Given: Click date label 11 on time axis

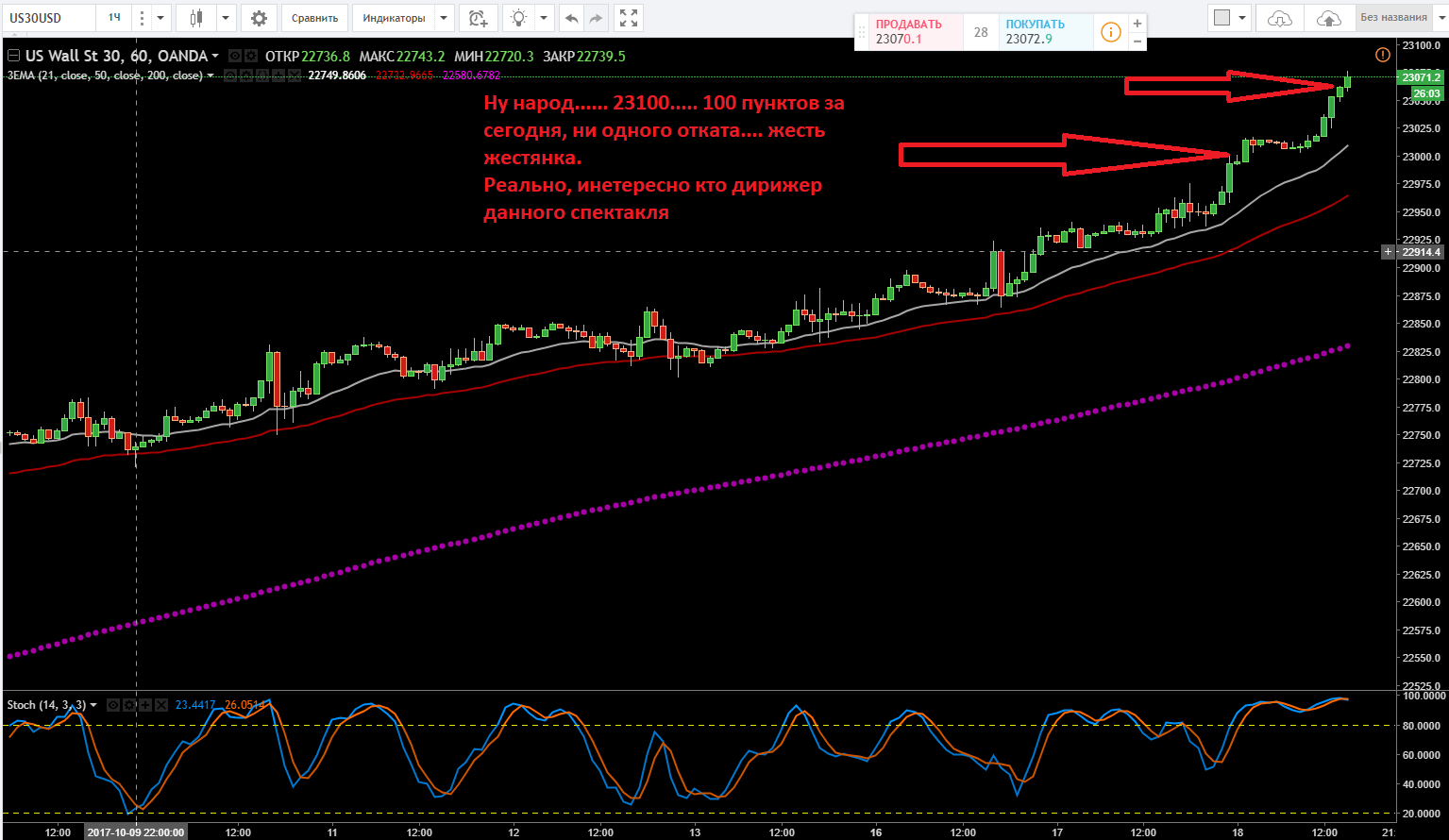Looking at the screenshot, I should [x=332, y=832].
